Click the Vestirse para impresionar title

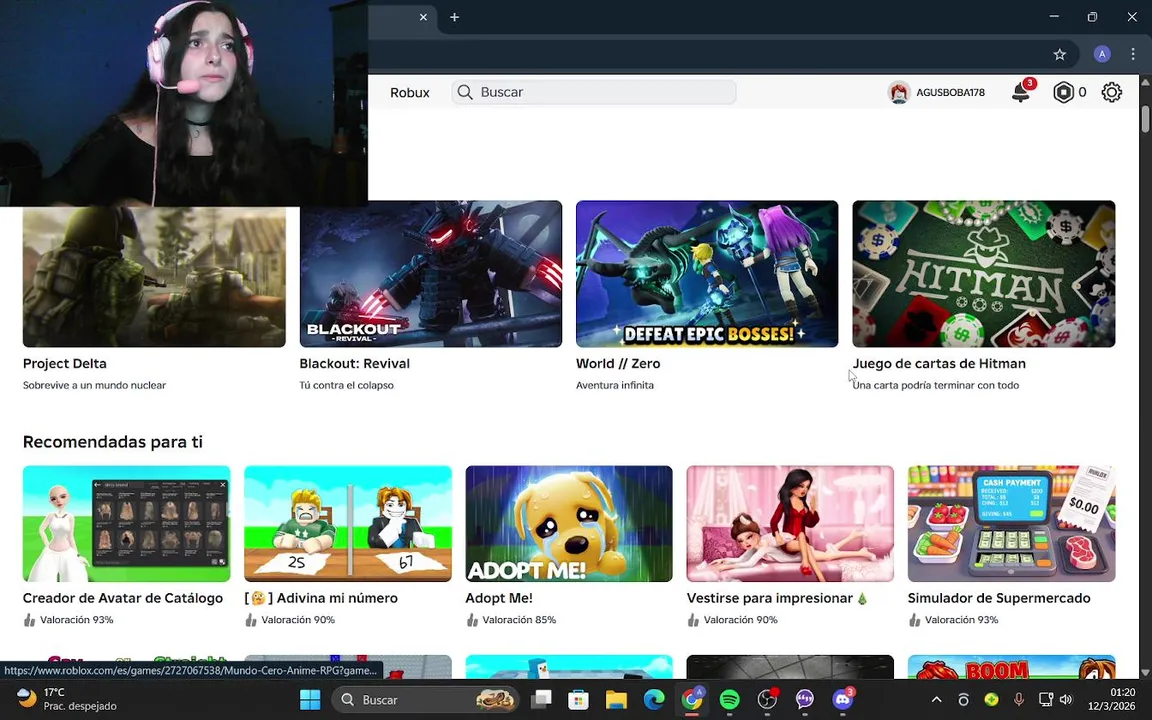[777, 598]
